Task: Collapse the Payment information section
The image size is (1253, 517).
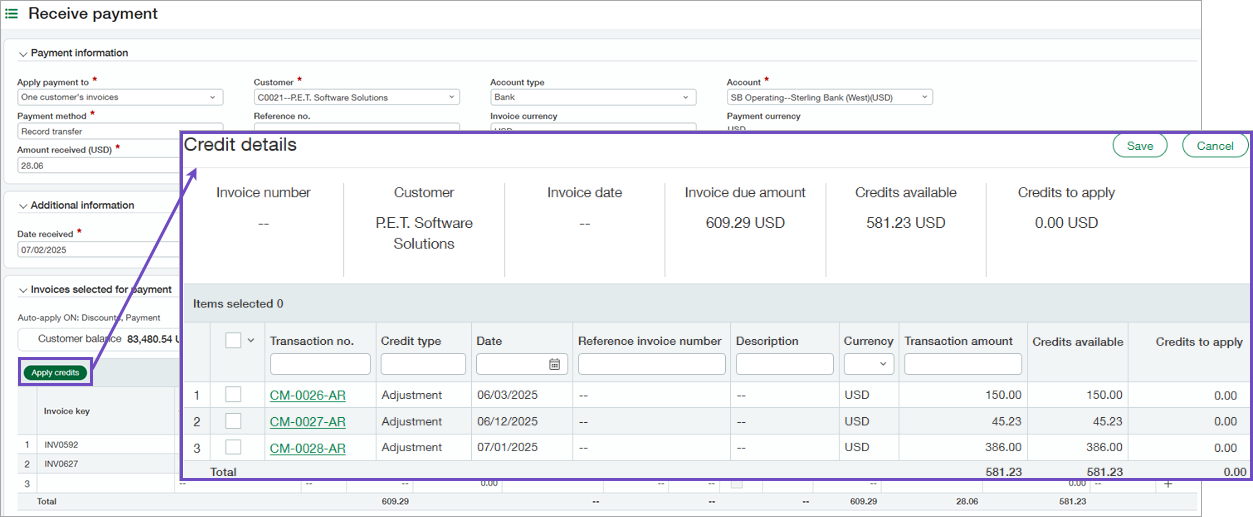Action: pos(23,53)
